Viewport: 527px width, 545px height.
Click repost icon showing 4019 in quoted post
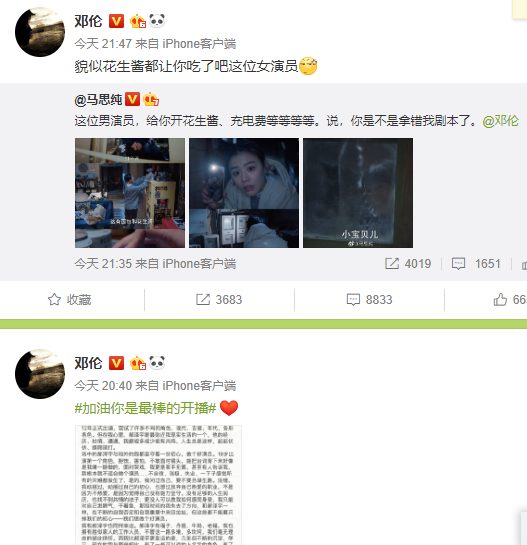pyautogui.click(x=392, y=263)
